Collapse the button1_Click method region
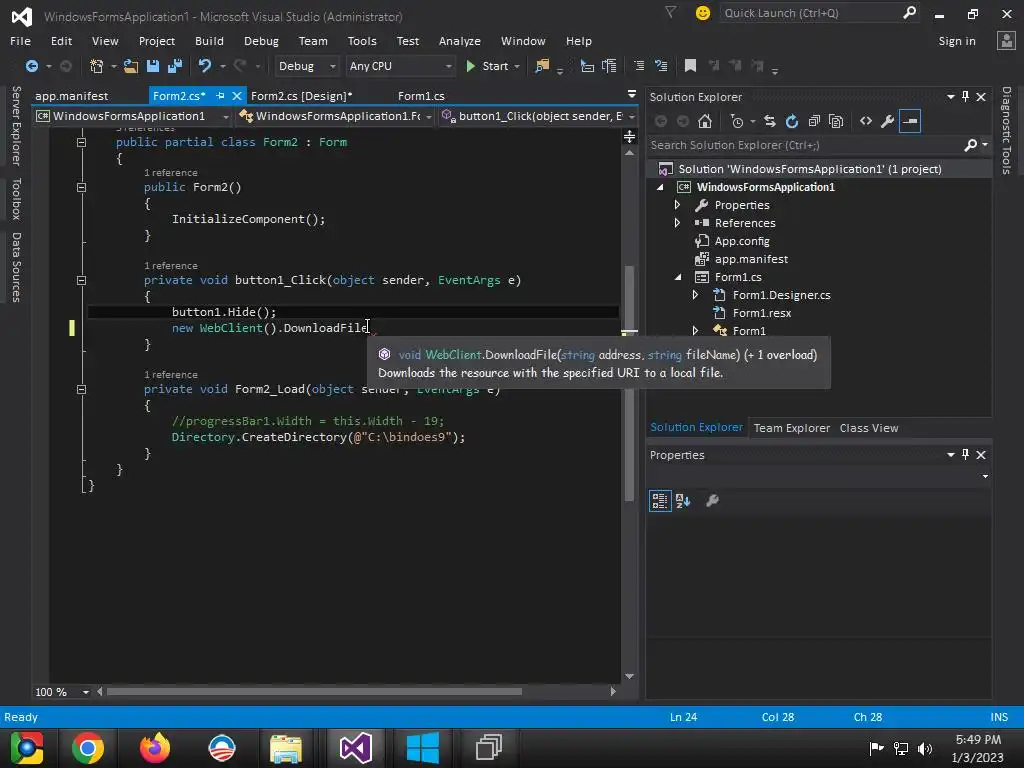 [81, 280]
